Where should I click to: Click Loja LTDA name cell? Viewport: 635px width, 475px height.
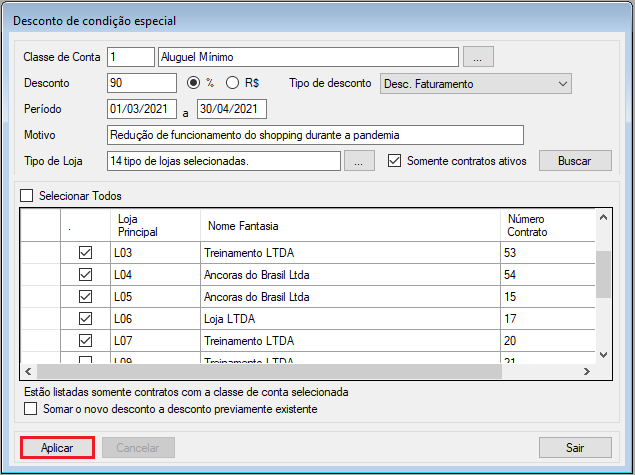(350, 319)
